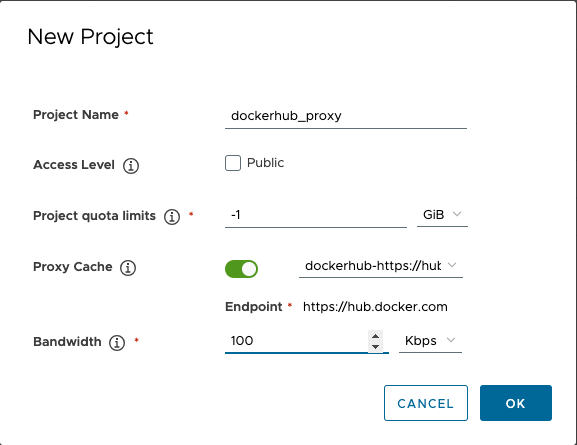Click the New Project dialog title
The width and height of the screenshot is (577, 445).
[90, 37]
